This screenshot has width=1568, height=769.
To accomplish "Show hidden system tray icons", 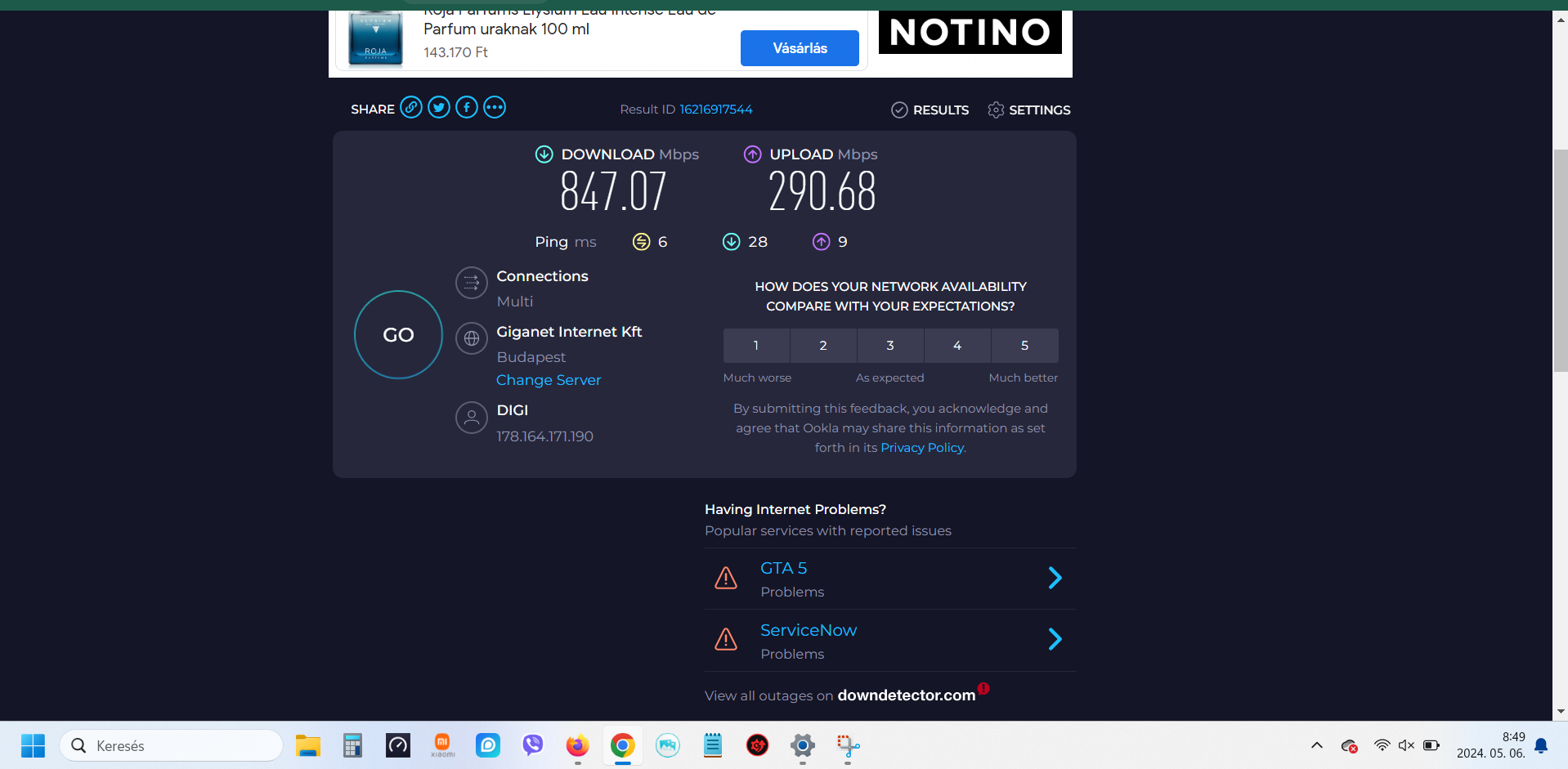I will (x=1317, y=745).
